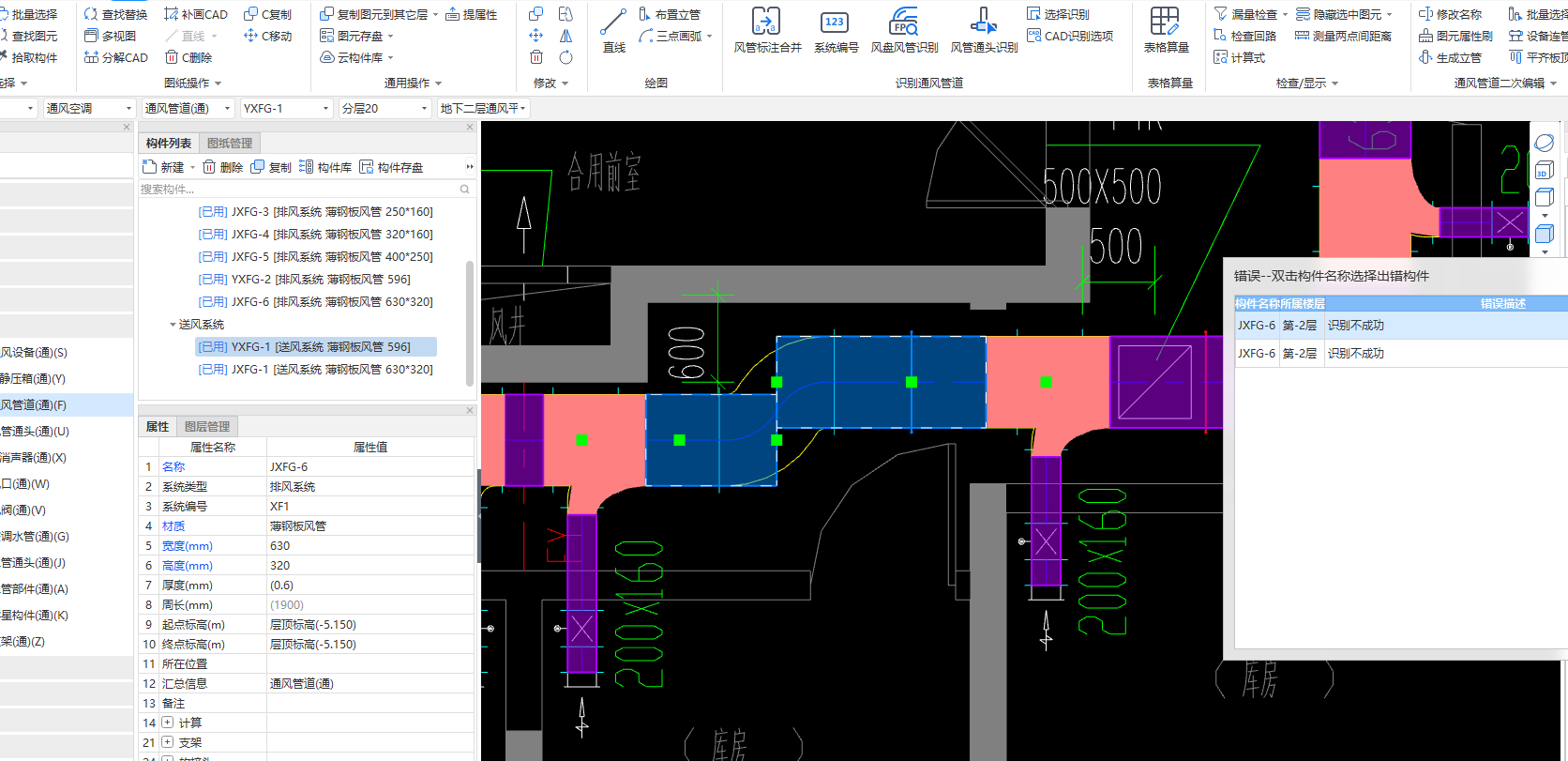The height and width of the screenshot is (761, 1568).
Task: Expand the 漏量检查 dropdown
Action: click(x=1285, y=15)
